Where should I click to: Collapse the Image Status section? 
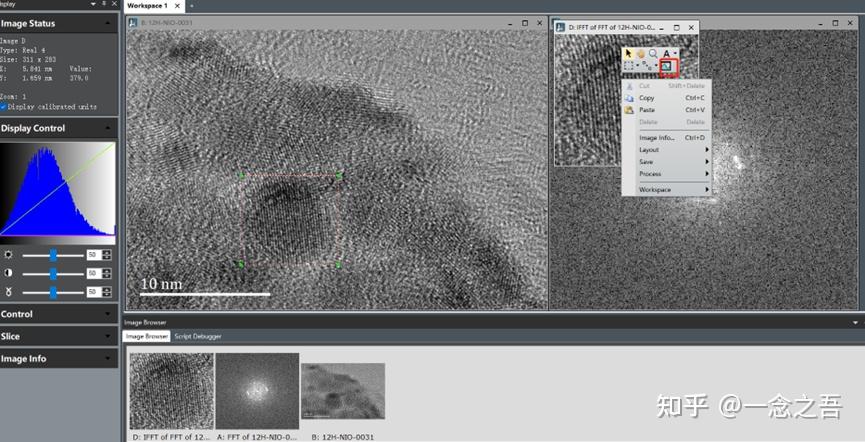click(108, 24)
